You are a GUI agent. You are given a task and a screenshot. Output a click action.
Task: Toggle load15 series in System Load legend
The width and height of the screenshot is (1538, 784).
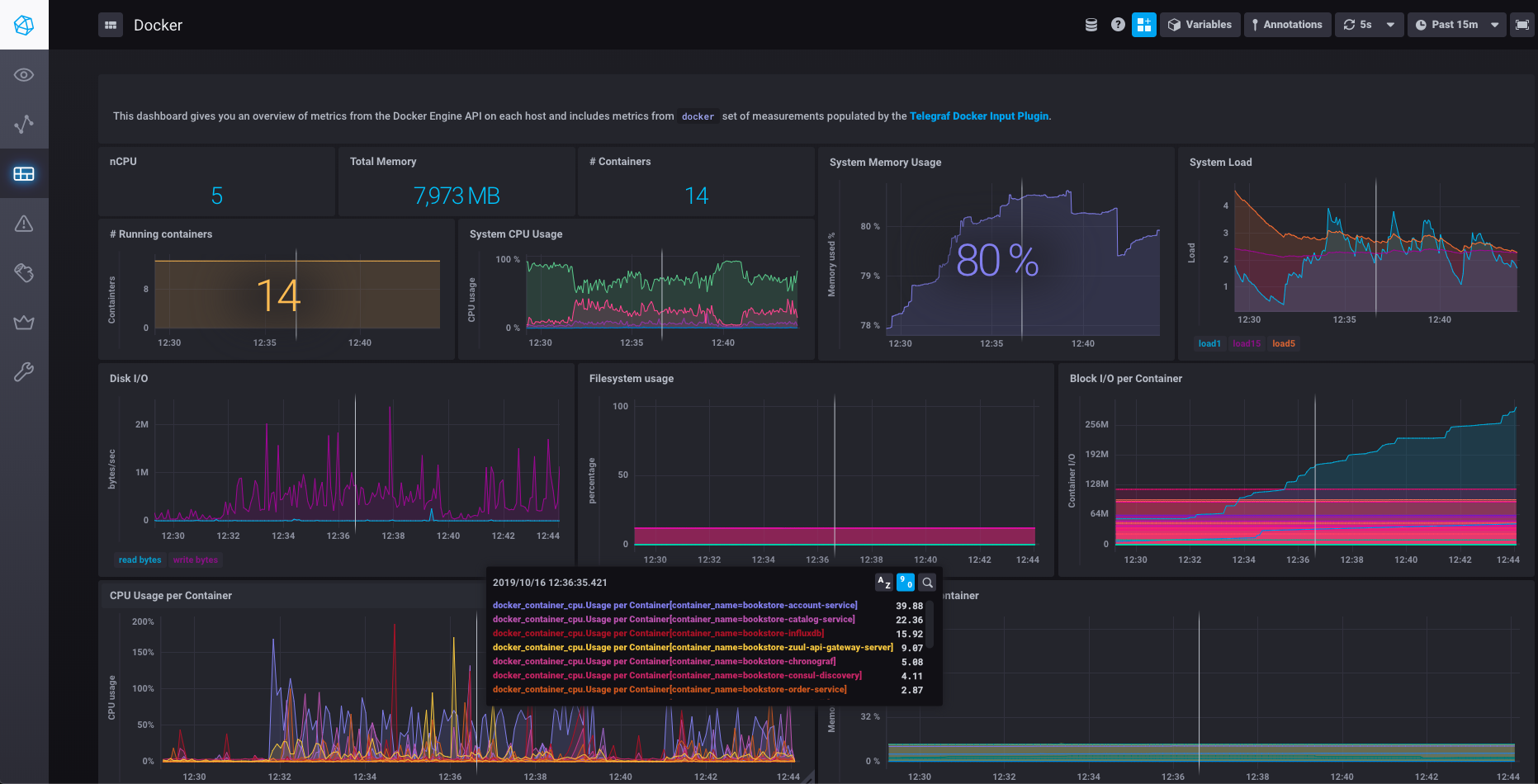point(1247,343)
